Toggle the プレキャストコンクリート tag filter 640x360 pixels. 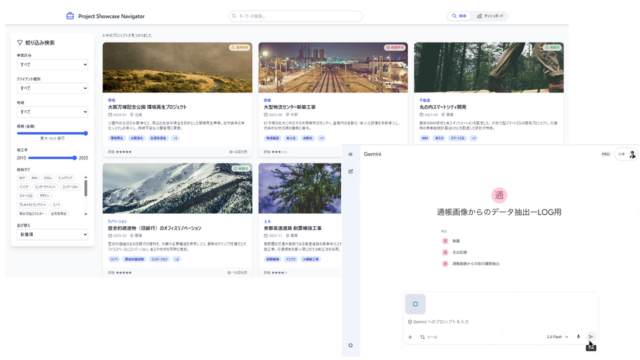(x=33, y=205)
